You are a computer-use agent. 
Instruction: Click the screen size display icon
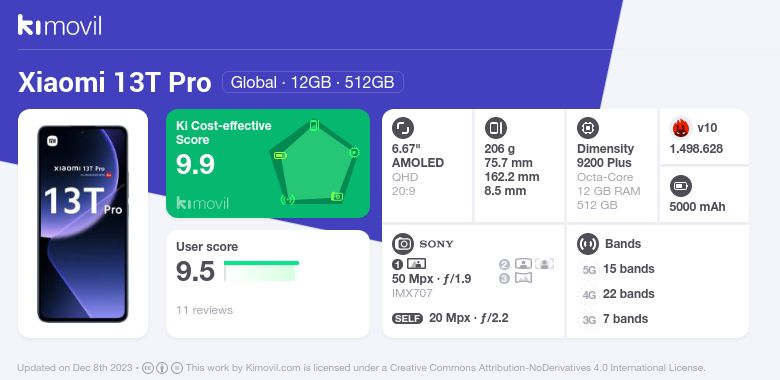tap(402, 128)
